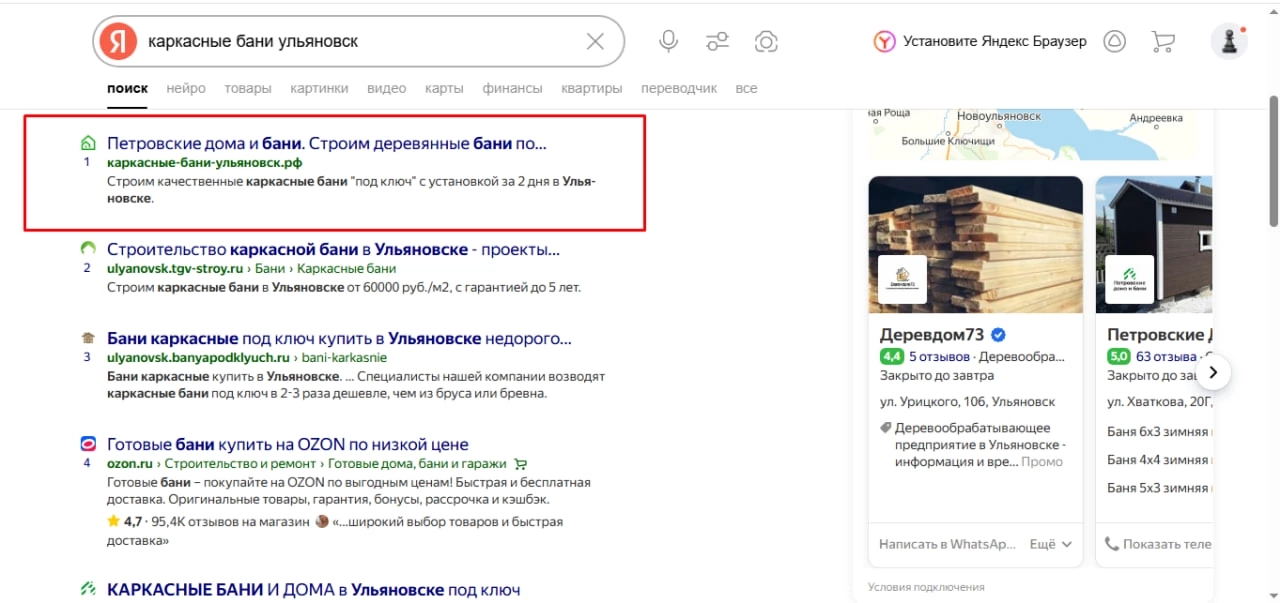Screen dimensions: 1280x603
Task: Click the search query input field
Action: tap(360, 41)
